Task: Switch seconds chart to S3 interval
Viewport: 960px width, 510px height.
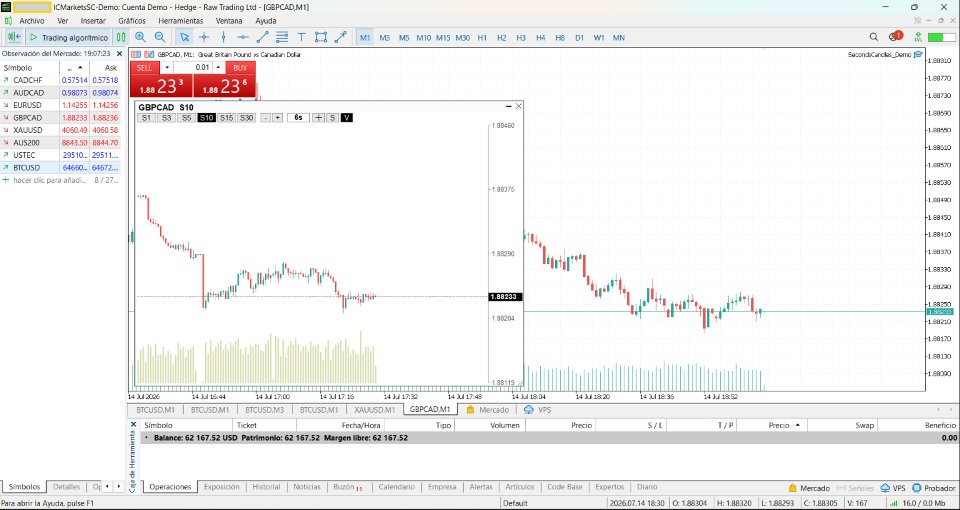Action: click(166, 118)
